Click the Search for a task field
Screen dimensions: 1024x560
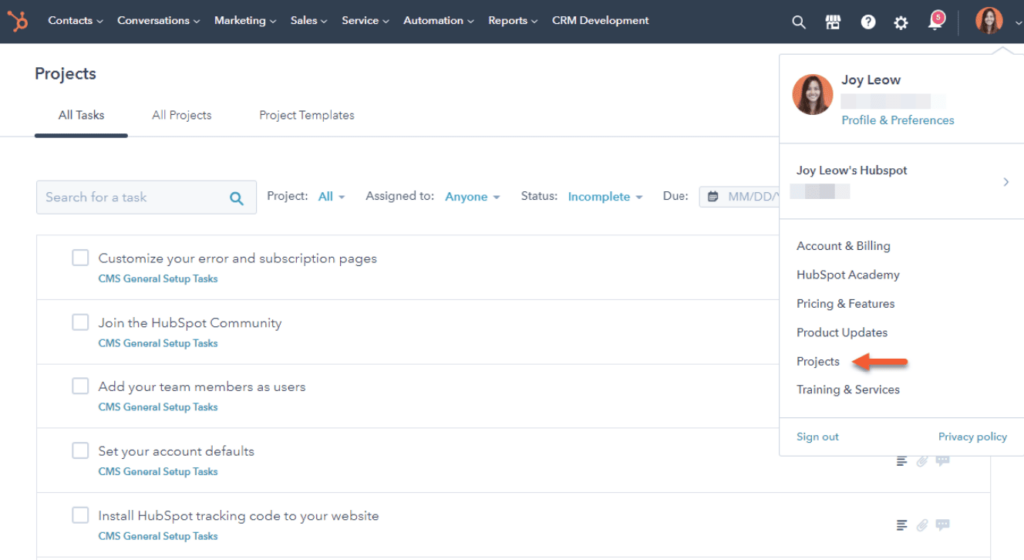pyautogui.click(x=146, y=197)
